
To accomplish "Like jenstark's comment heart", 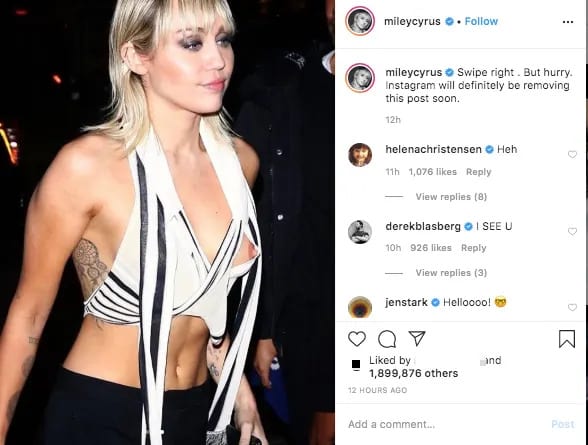I will [x=572, y=307].
